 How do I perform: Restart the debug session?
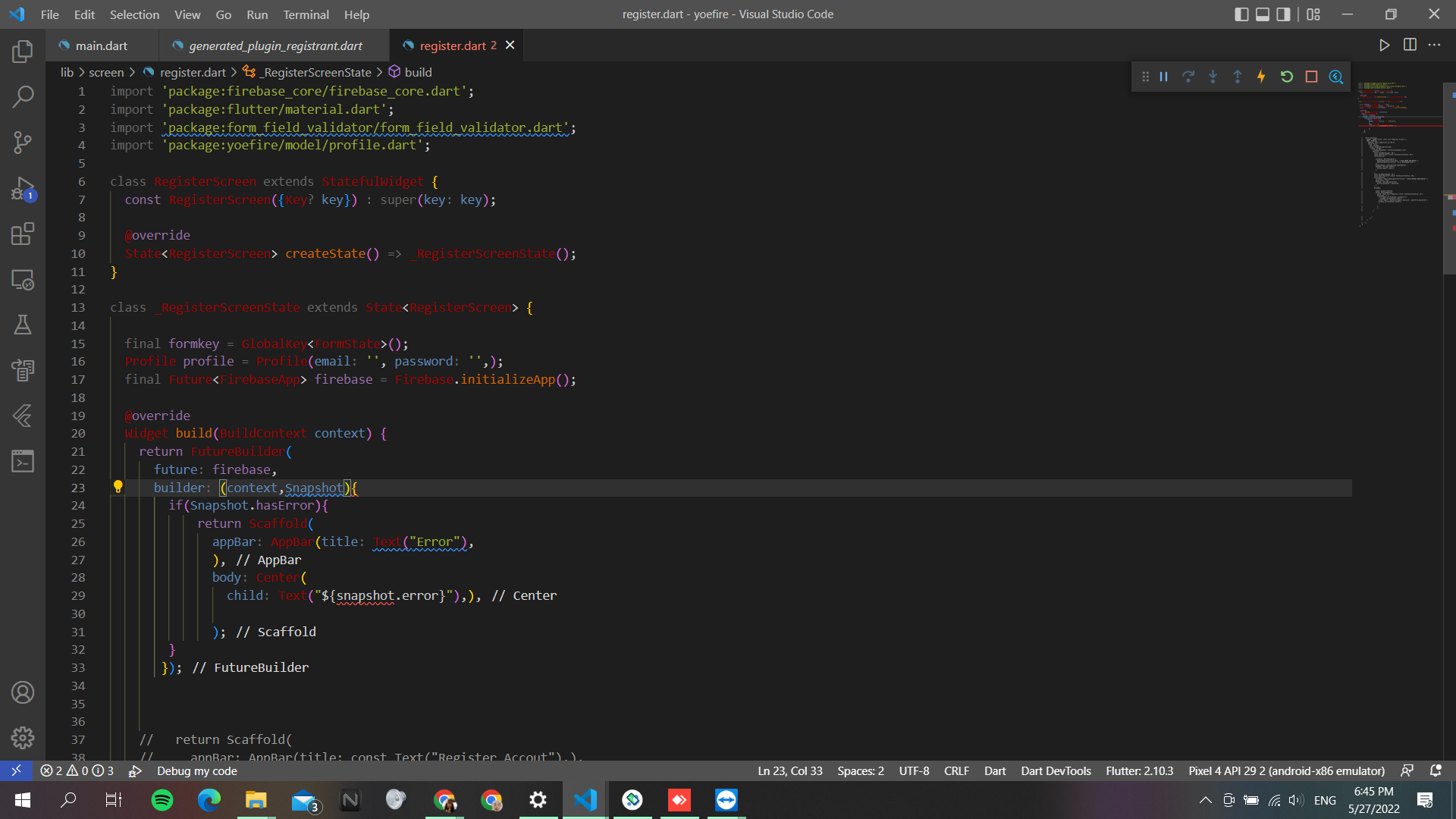pos(1286,77)
